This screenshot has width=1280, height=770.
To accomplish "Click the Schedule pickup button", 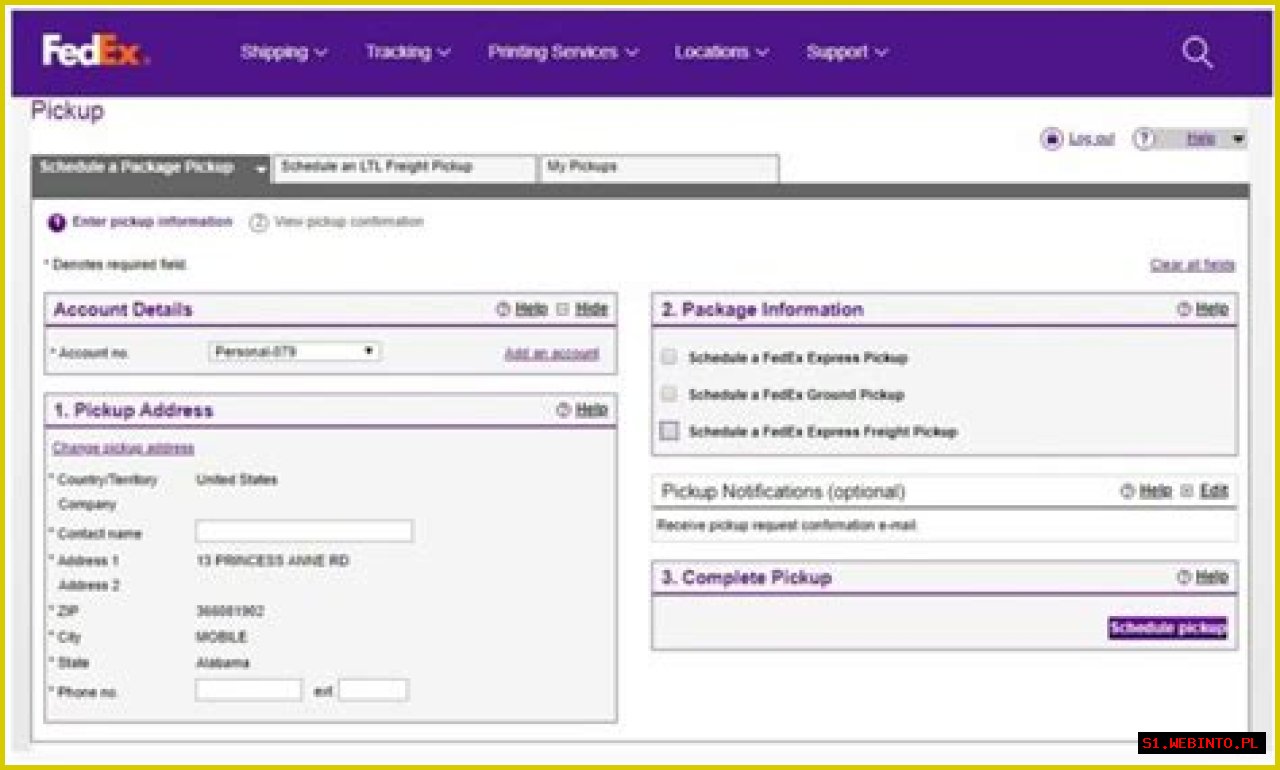I will [x=1167, y=628].
